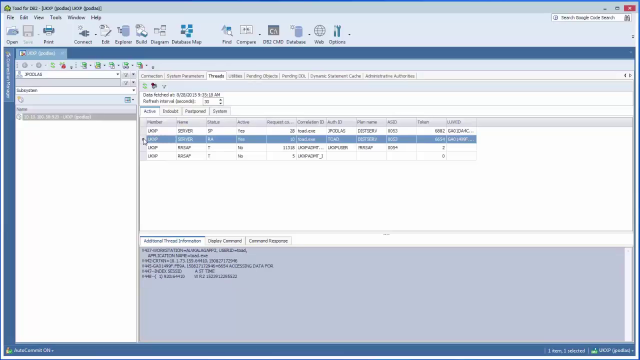Switch to the Pending Objects tab
Viewport: 640px width, 360px height.
pyautogui.click(x=262, y=76)
